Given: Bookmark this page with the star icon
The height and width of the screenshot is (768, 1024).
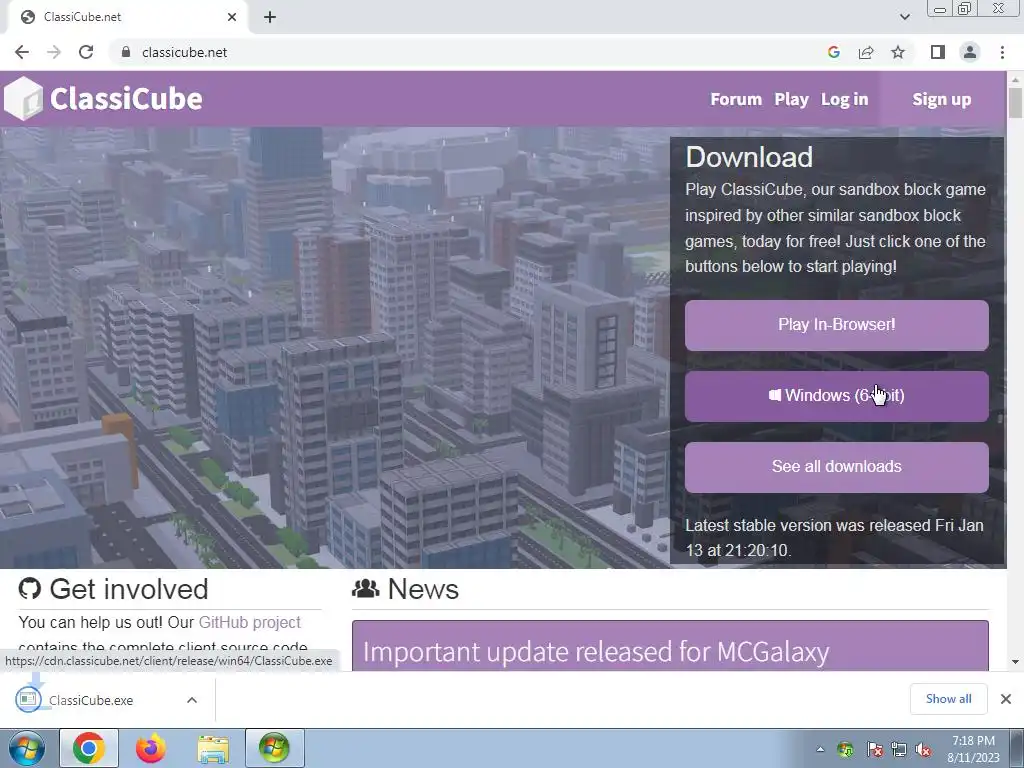Looking at the screenshot, I should (x=898, y=52).
